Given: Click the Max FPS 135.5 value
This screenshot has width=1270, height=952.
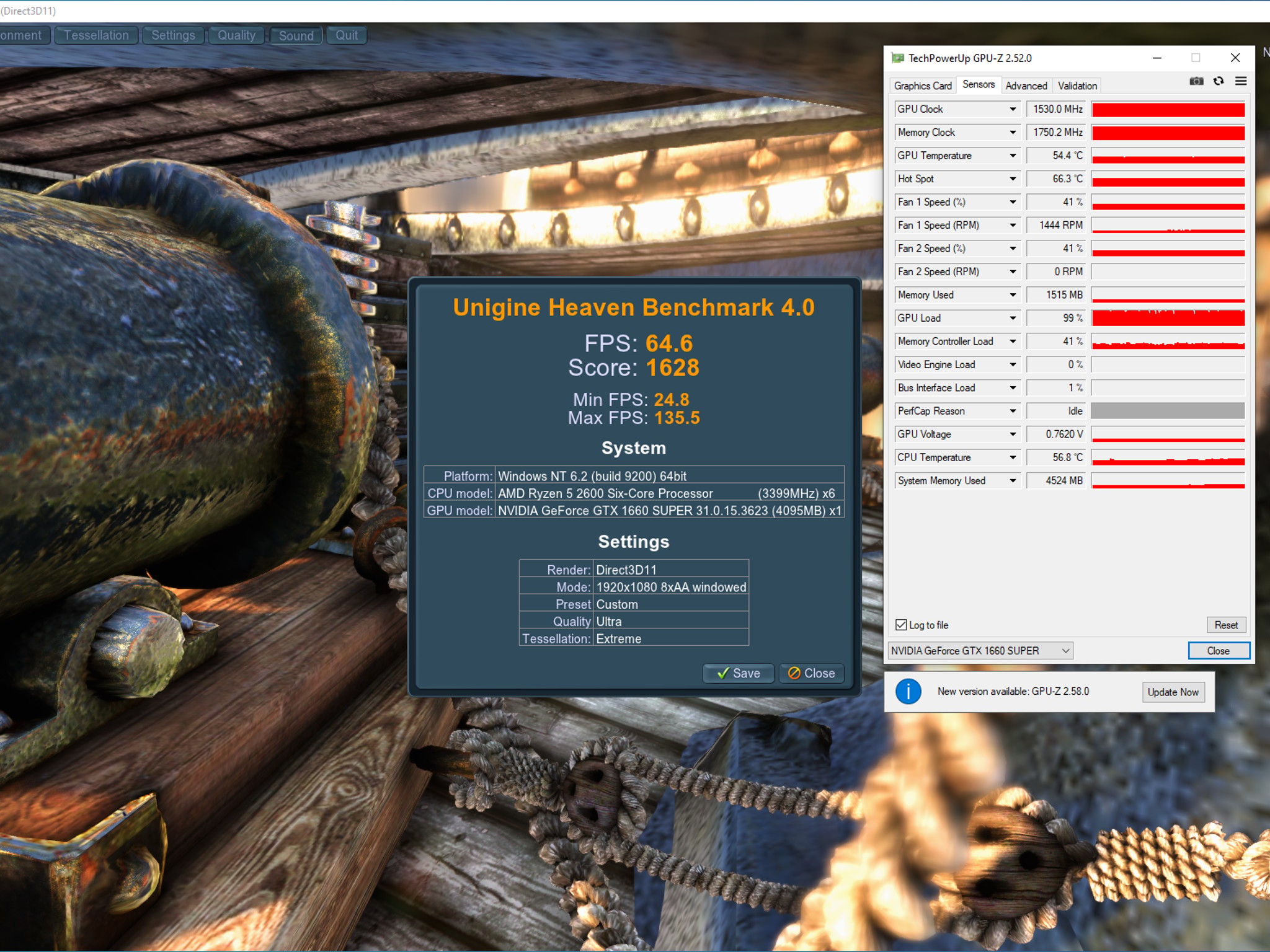Looking at the screenshot, I should click(677, 418).
